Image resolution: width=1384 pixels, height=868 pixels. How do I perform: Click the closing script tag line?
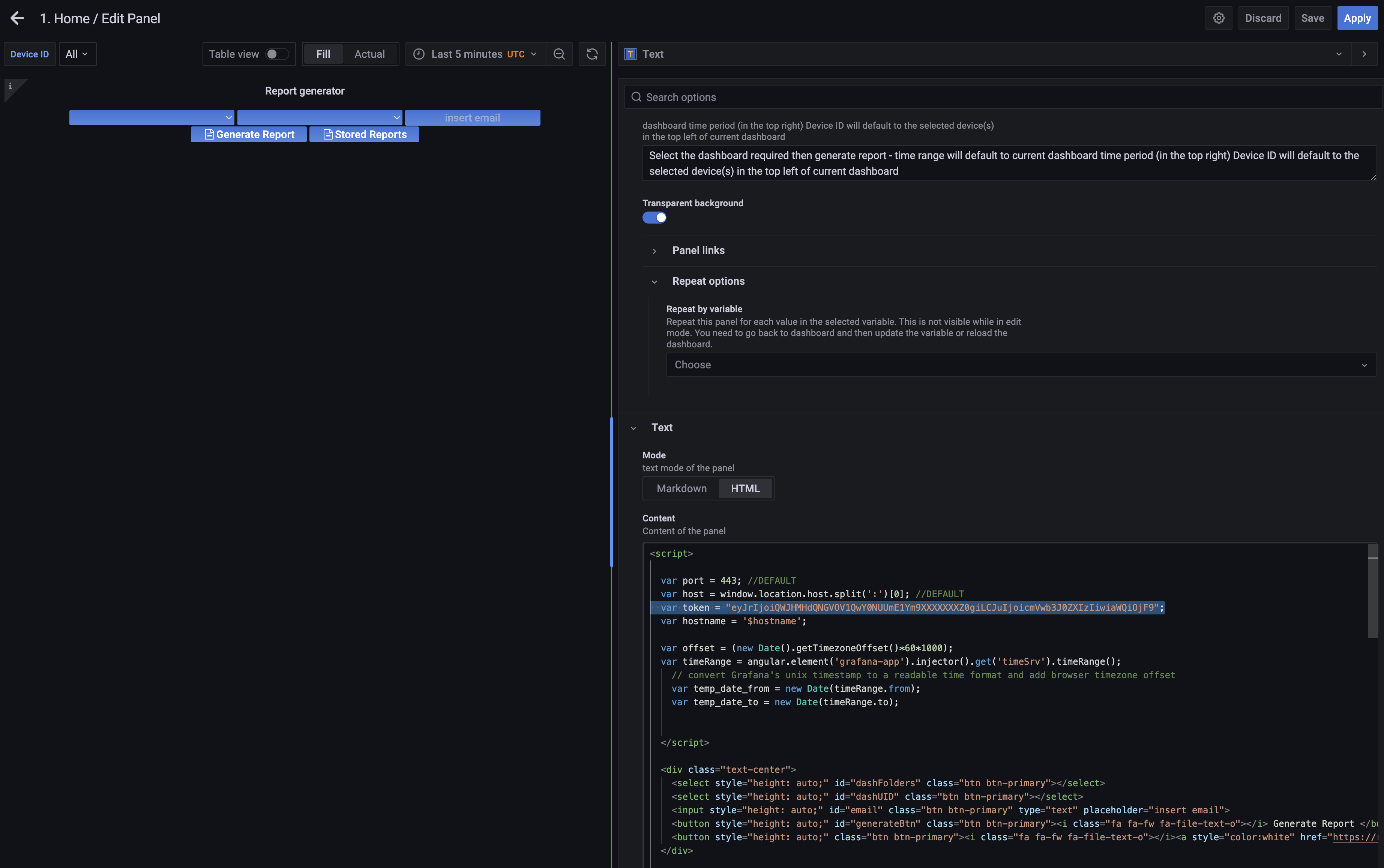[x=685, y=743]
